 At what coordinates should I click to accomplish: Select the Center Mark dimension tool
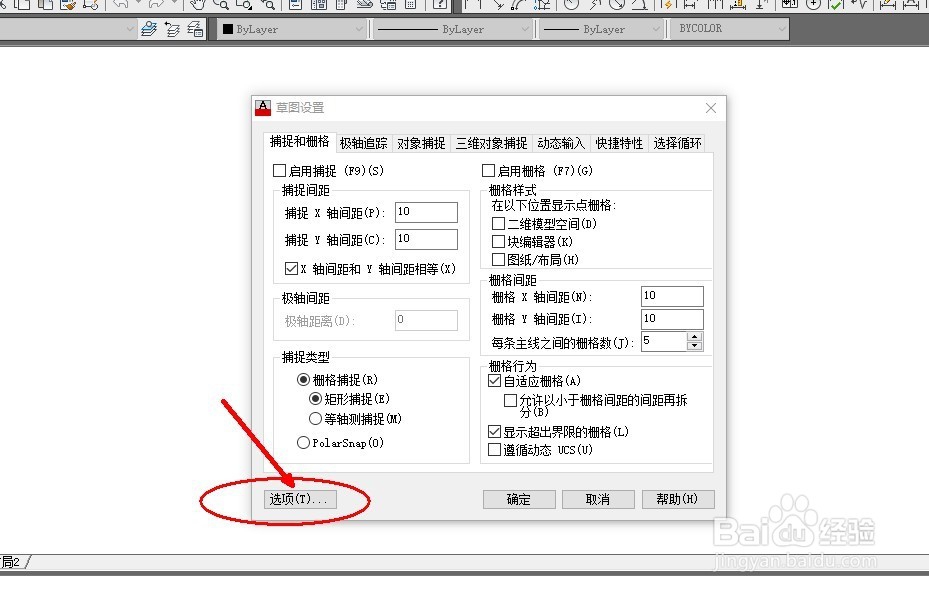coord(813,7)
